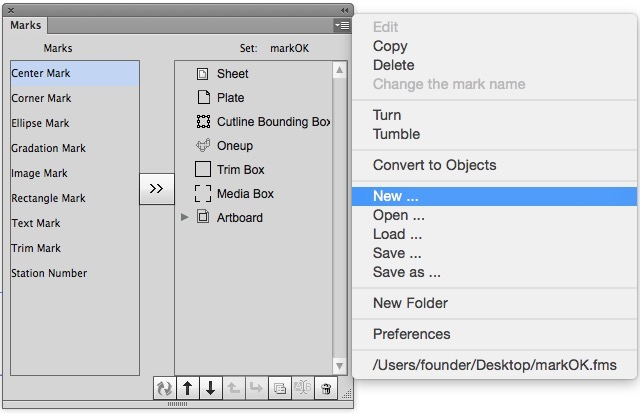Click the trash delete icon
640x414 pixels.
pyautogui.click(x=325, y=389)
